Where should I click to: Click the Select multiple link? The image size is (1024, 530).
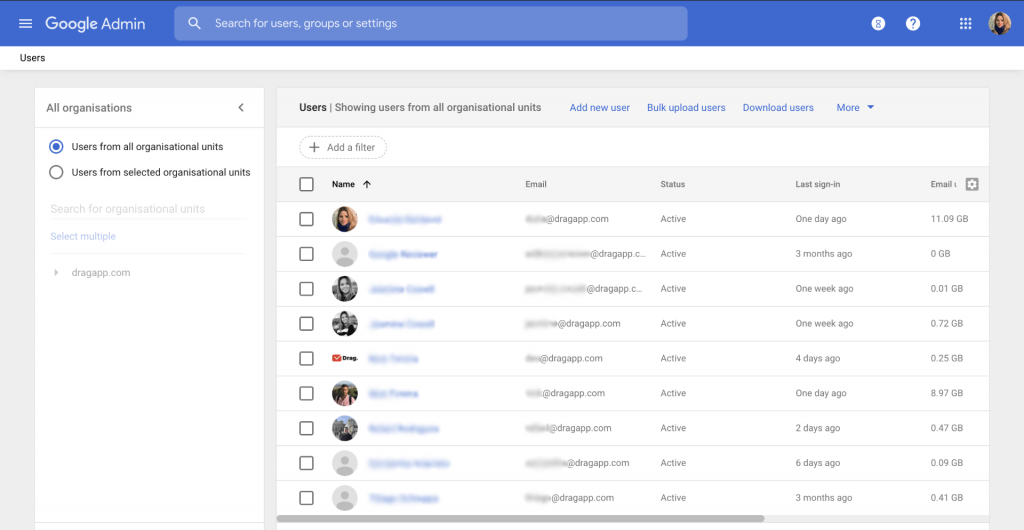point(83,236)
